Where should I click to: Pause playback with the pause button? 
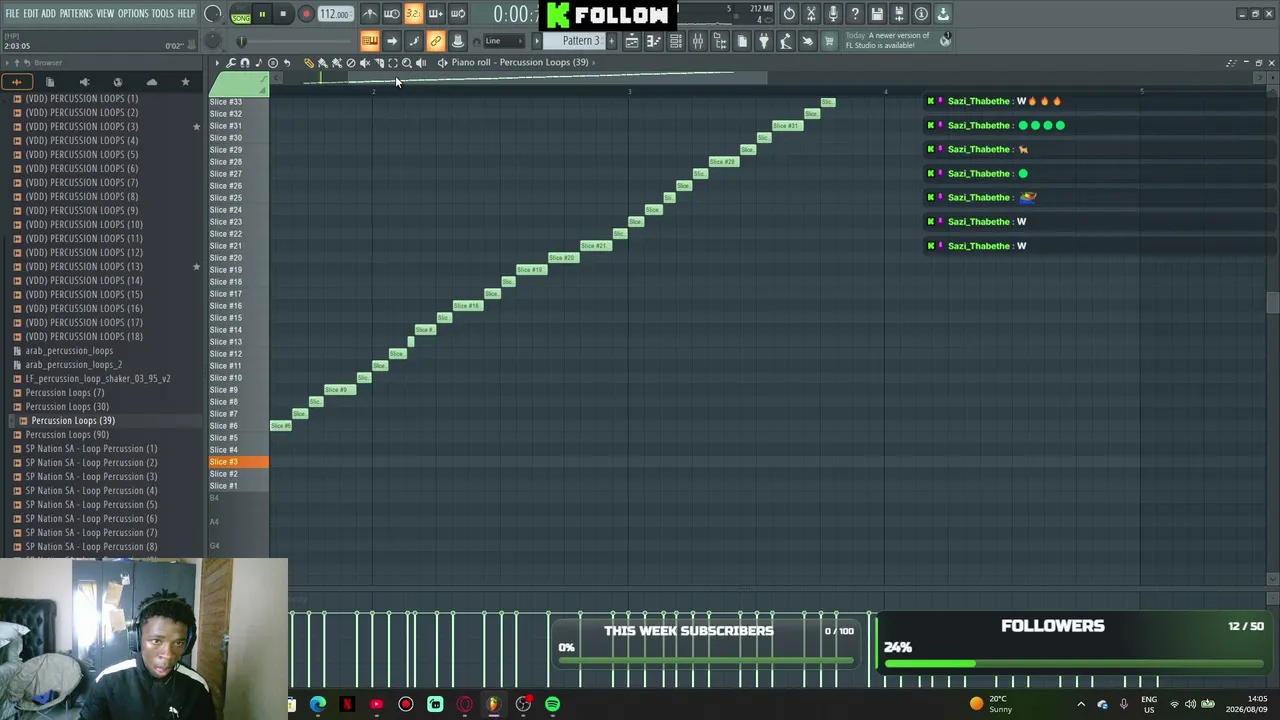pyautogui.click(x=262, y=14)
